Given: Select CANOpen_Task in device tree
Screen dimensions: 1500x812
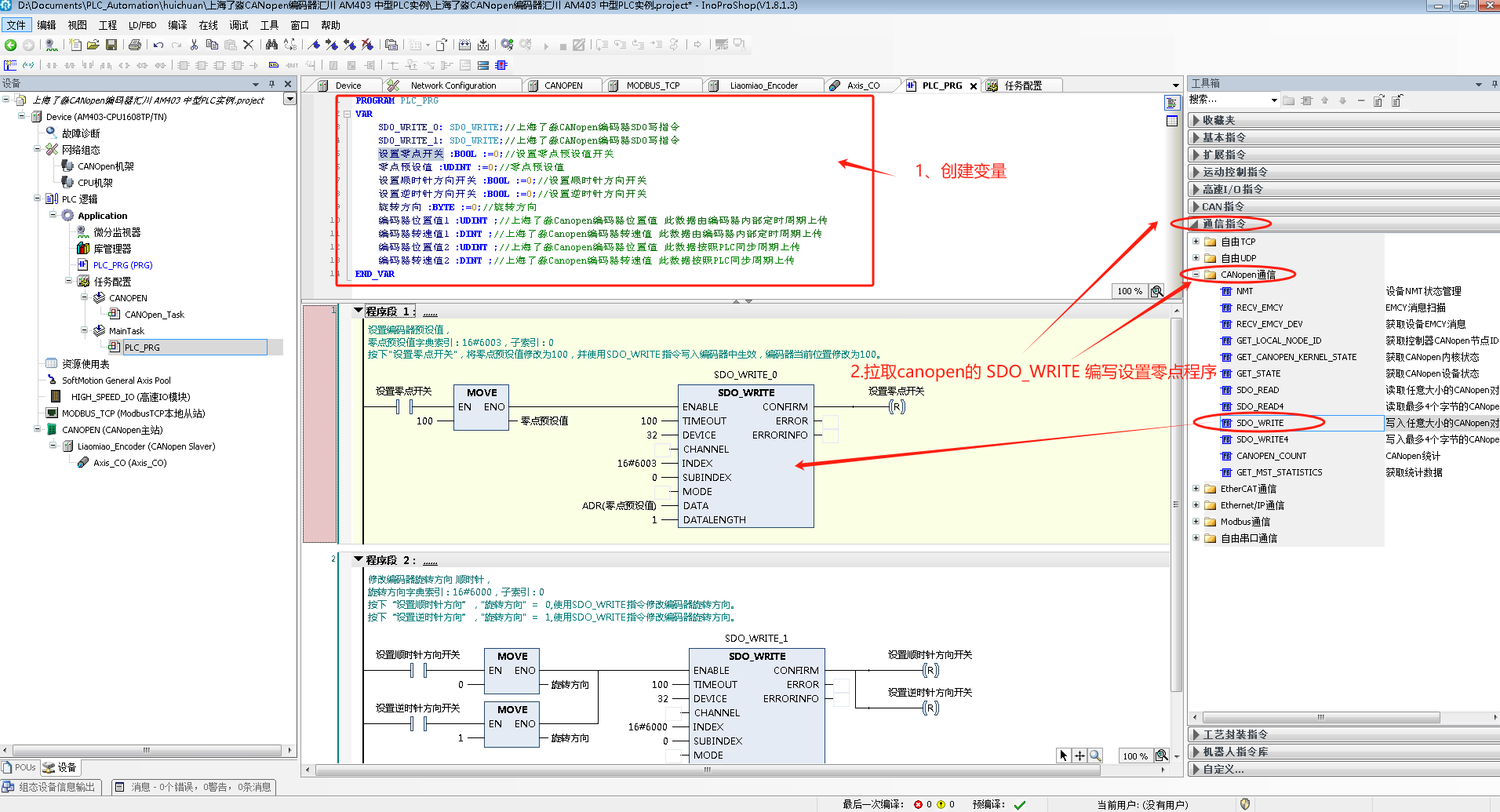Looking at the screenshot, I should (x=154, y=315).
